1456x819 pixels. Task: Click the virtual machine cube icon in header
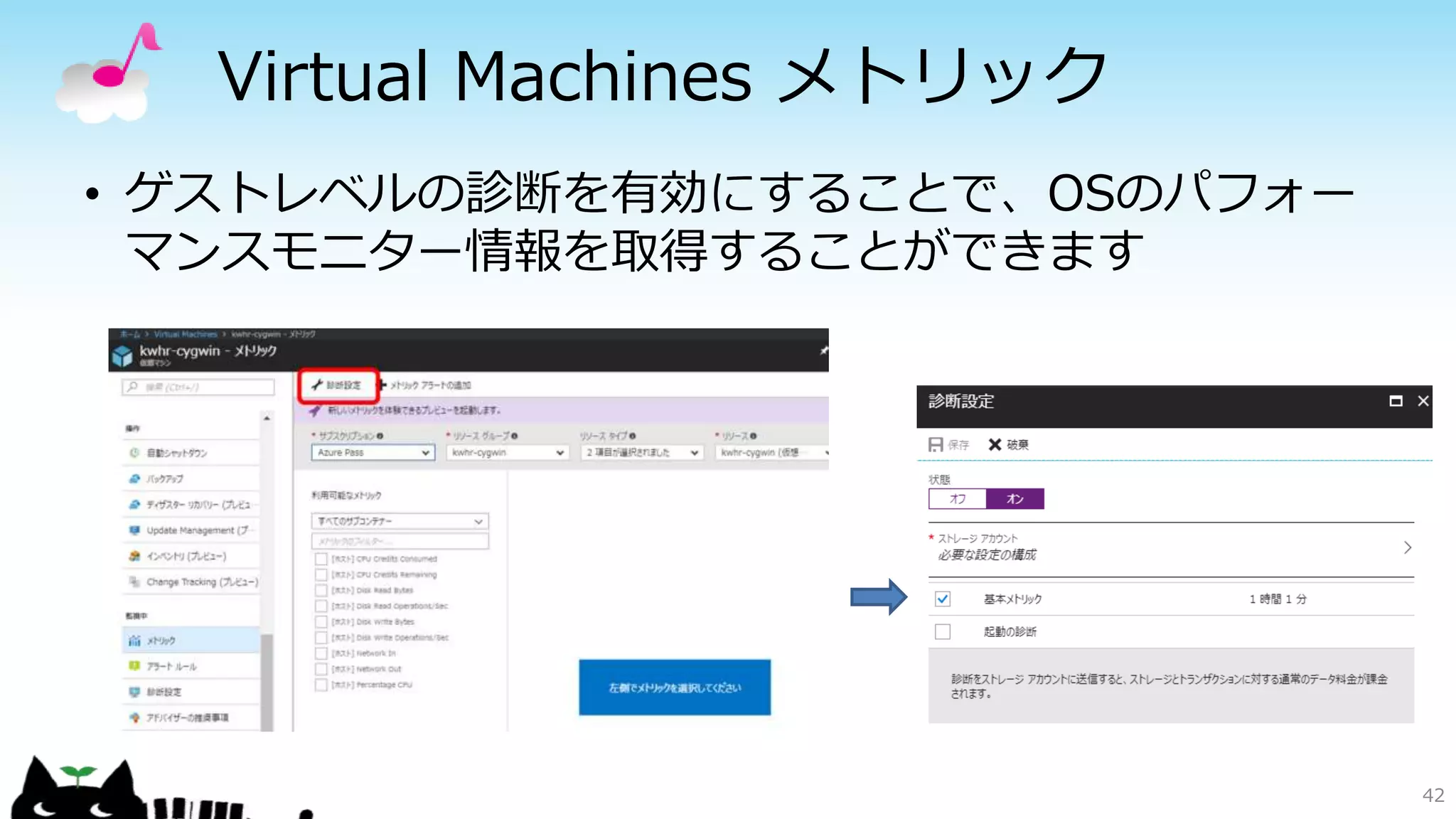point(122,355)
